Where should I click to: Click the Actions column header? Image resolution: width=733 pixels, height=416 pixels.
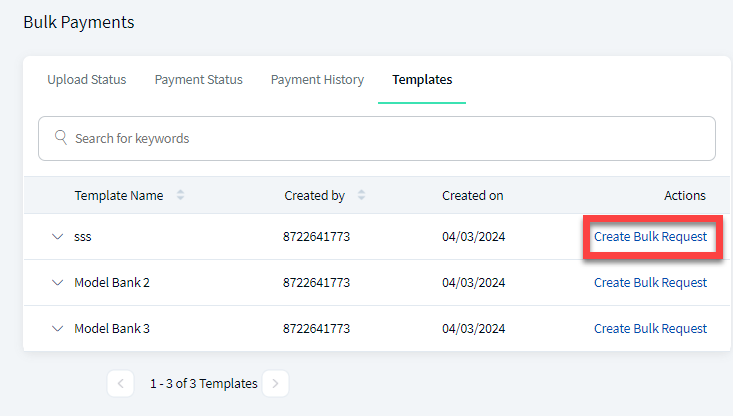[x=685, y=195]
